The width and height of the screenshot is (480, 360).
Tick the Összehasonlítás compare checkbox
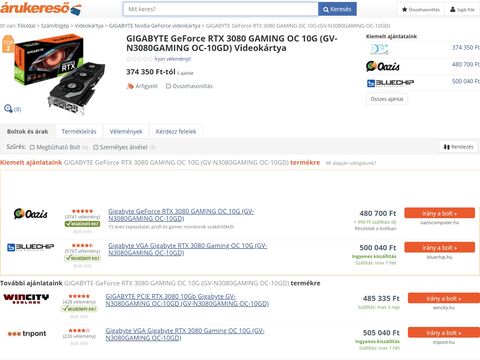pyautogui.click(x=168, y=86)
